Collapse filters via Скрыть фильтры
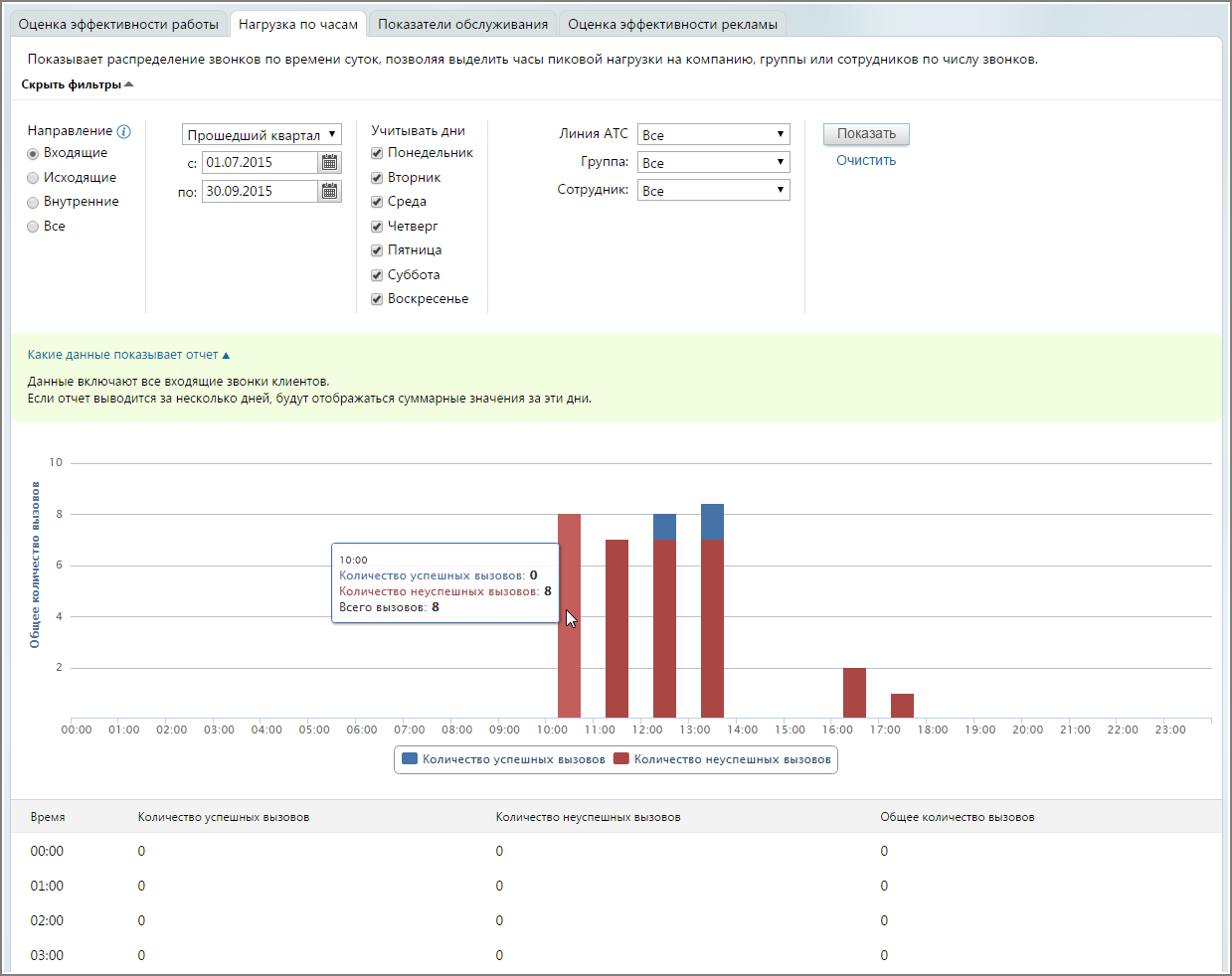Viewport: 1232px width, 976px height. [x=78, y=84]
